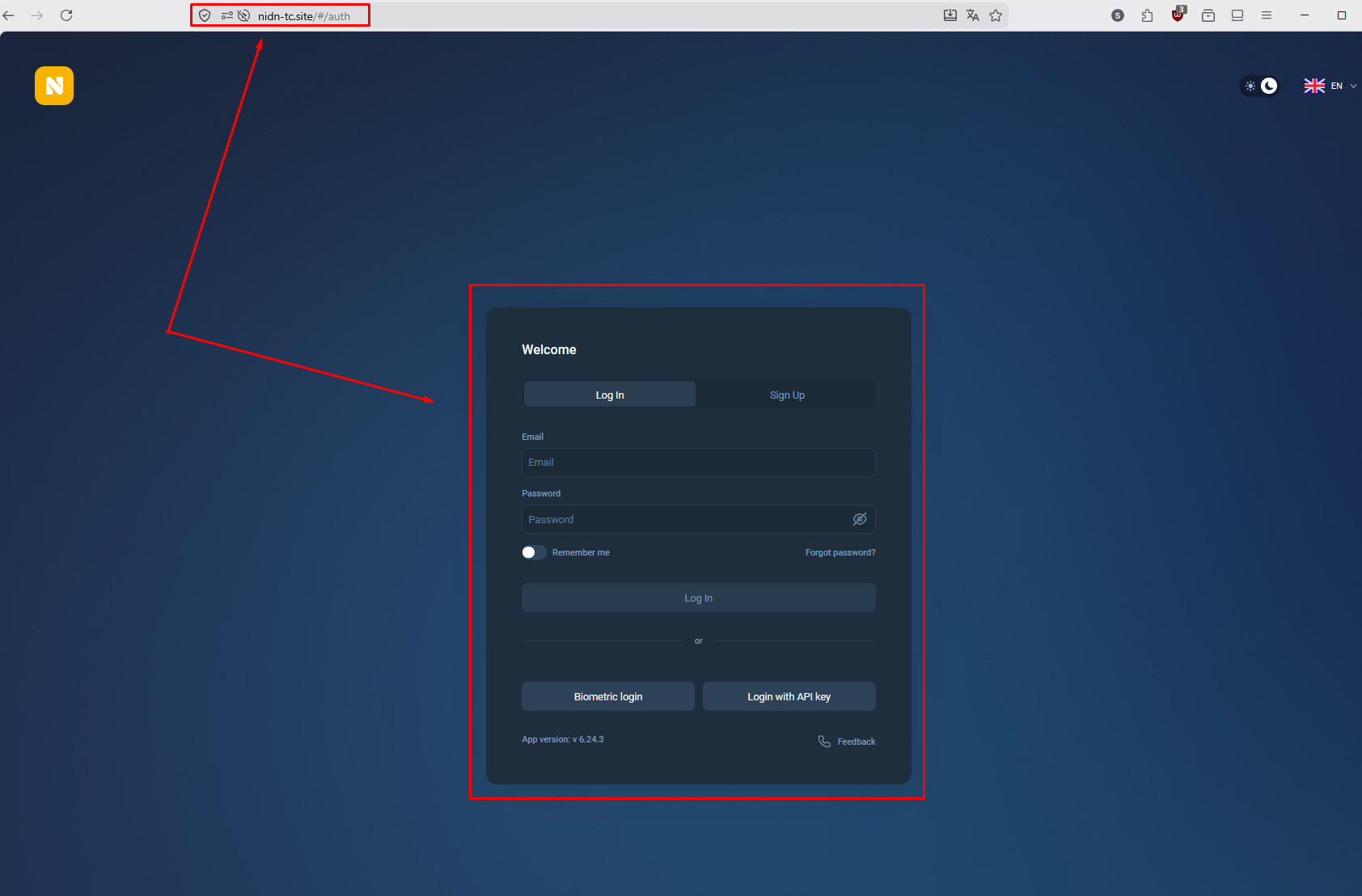
Task: Click the App version v 6.24.3 text
Action: 563,739
